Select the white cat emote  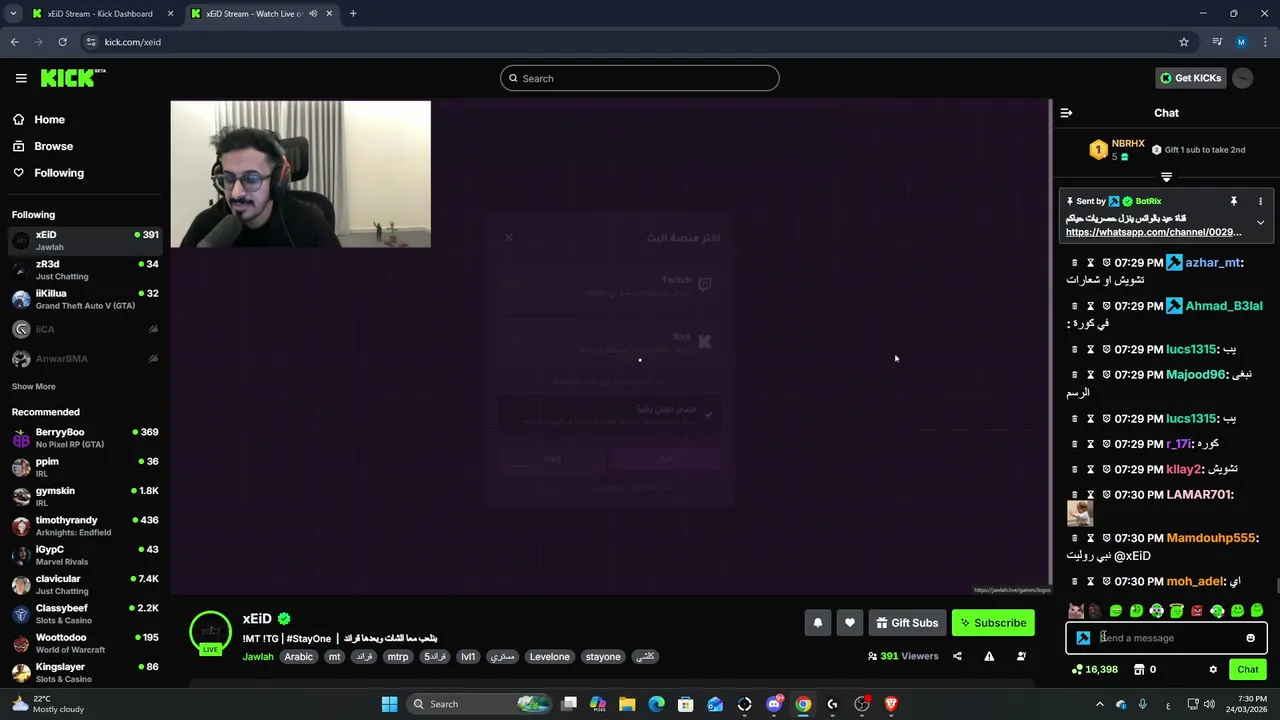(1076, 610)
